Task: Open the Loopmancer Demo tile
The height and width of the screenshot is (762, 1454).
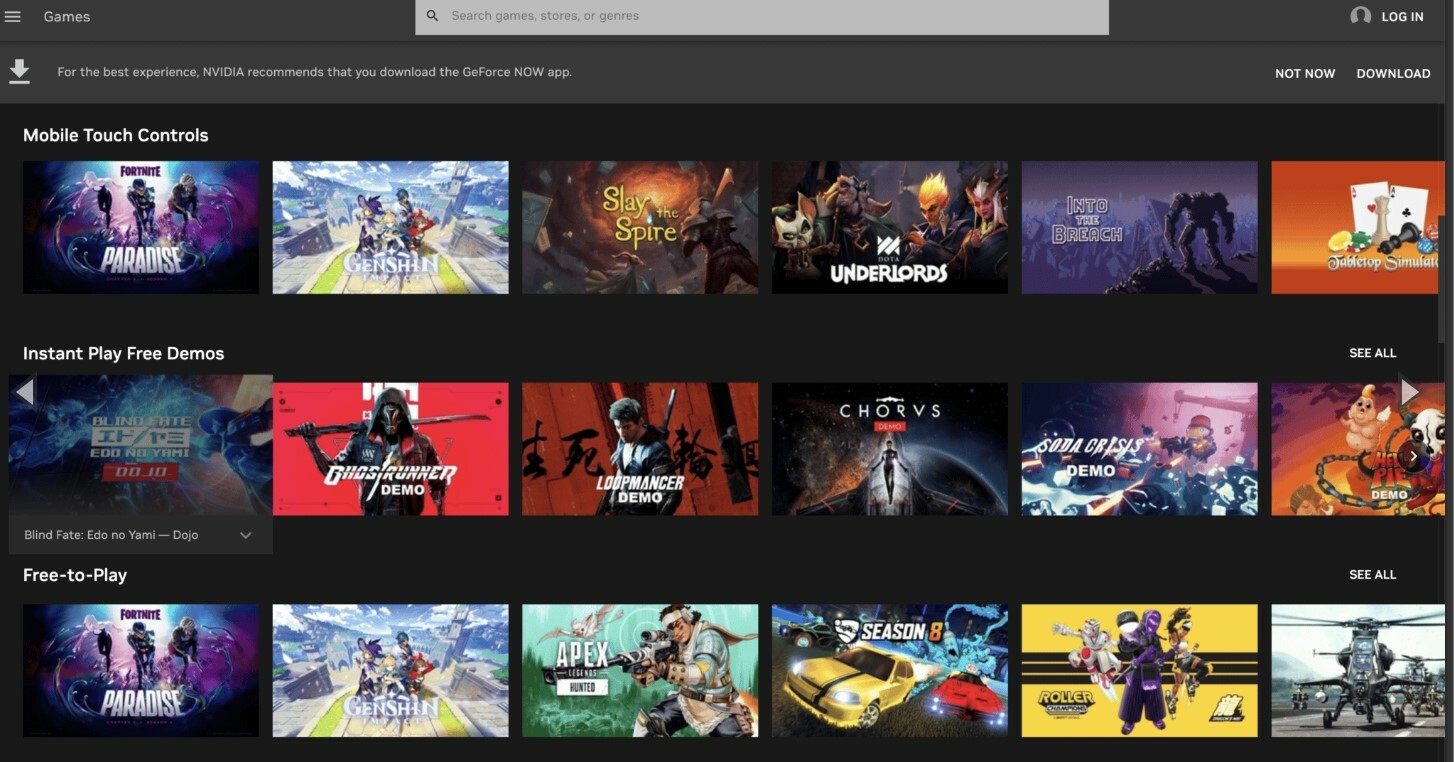Action: pyautogui.click(x=640, y=449)
